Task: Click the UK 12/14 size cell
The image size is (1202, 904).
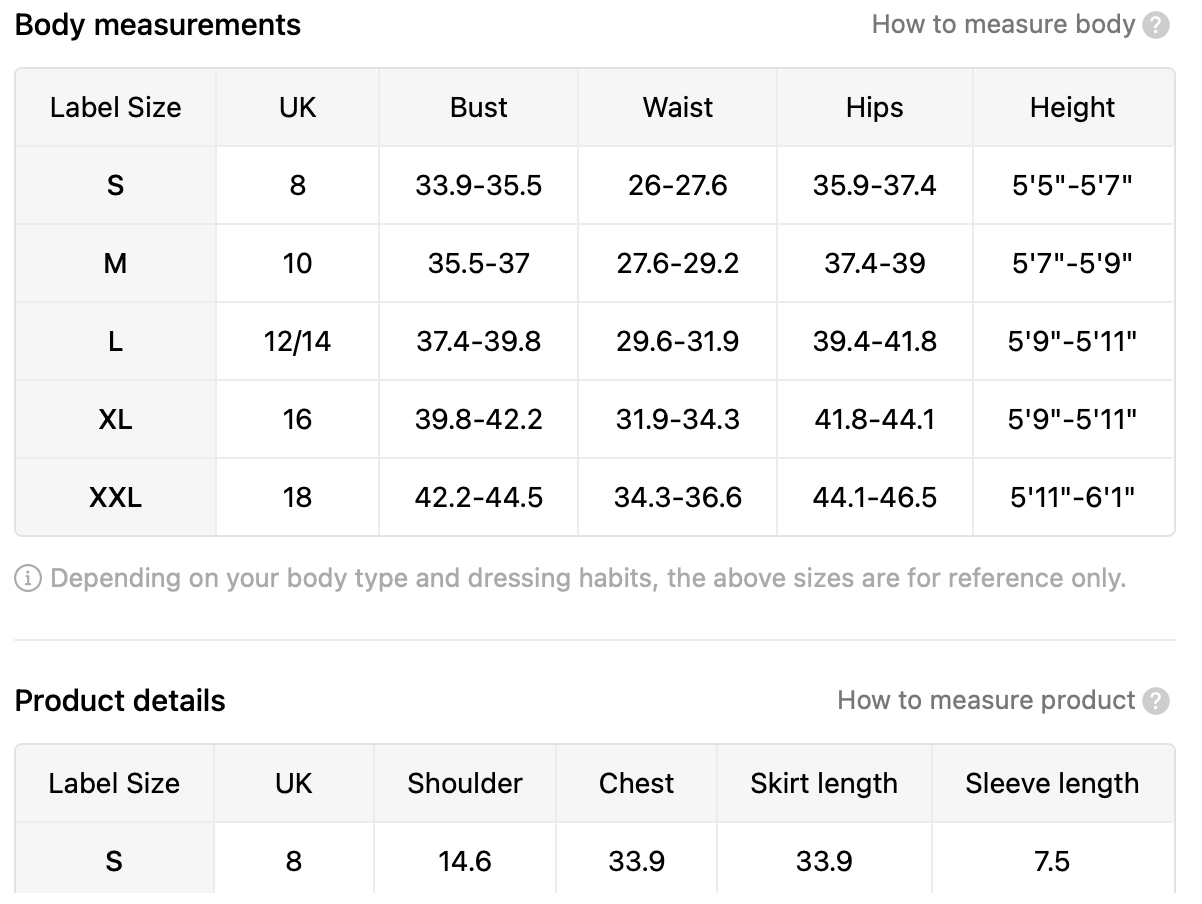Action: pos(298,341)
